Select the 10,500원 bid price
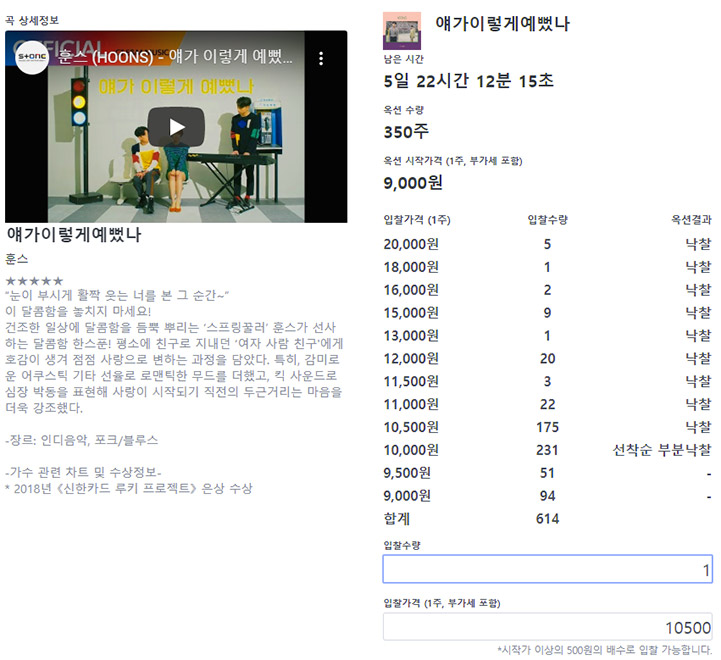Viewport: 721px width, 660px height. [411, 427]
